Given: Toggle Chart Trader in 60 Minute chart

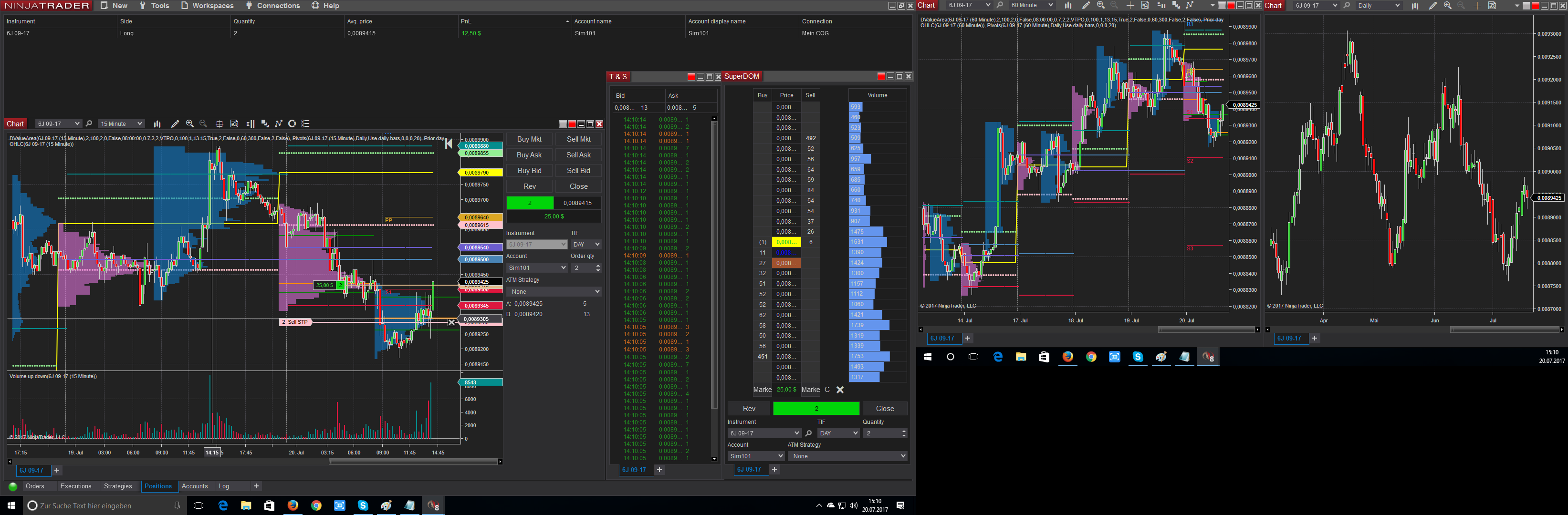Looking at the screenshot, I should (x=1161, y=5).
